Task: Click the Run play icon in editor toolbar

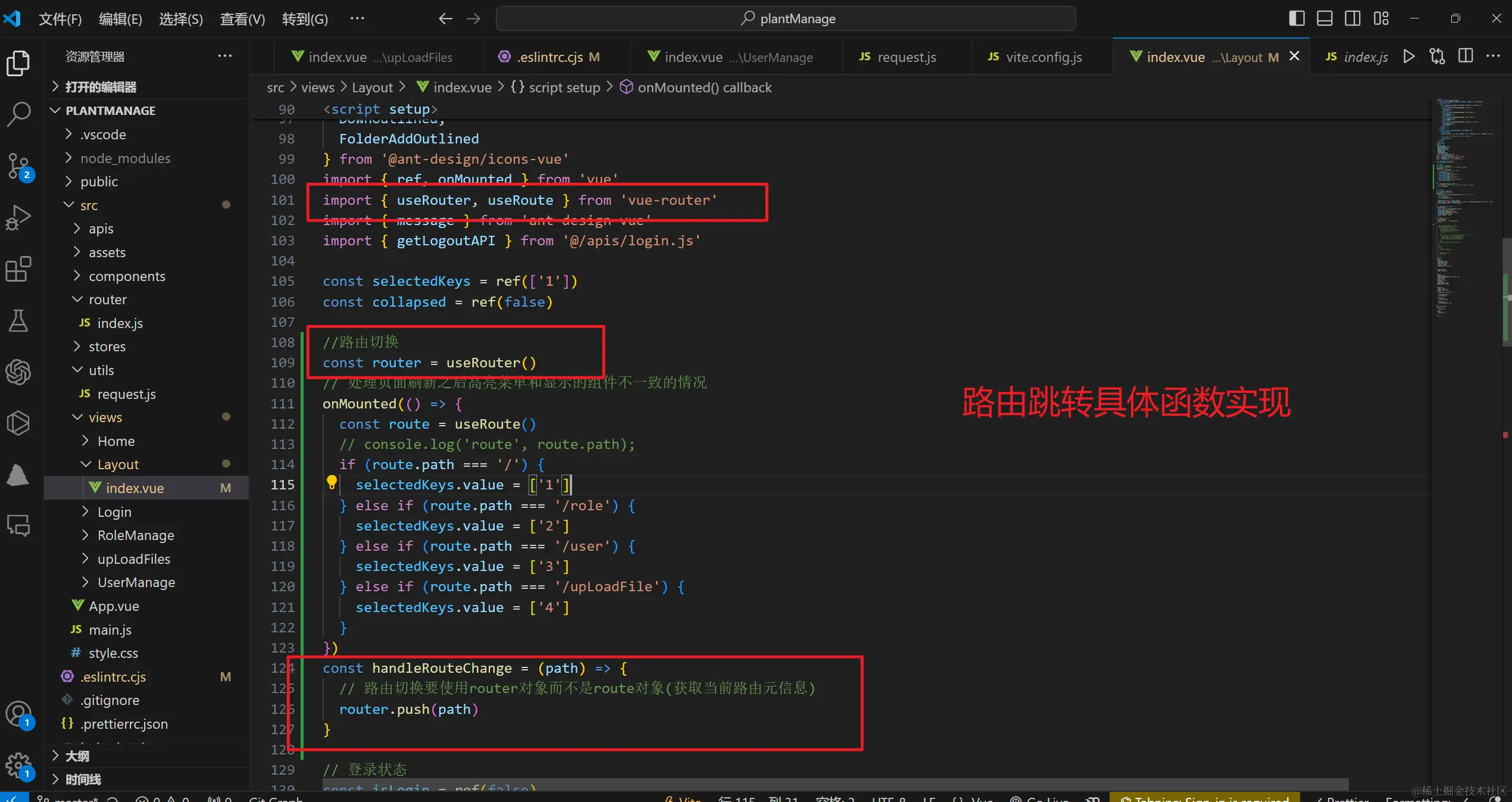Action: [1409, 57]
